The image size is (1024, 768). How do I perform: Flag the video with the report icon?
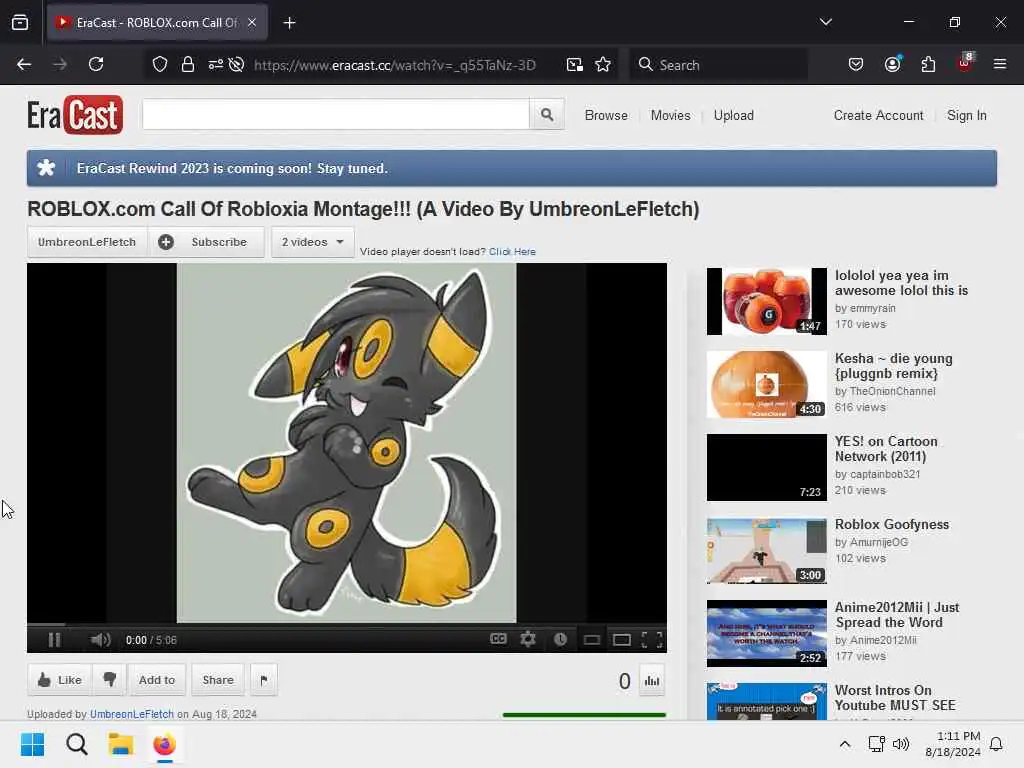[x=264, y=680]
